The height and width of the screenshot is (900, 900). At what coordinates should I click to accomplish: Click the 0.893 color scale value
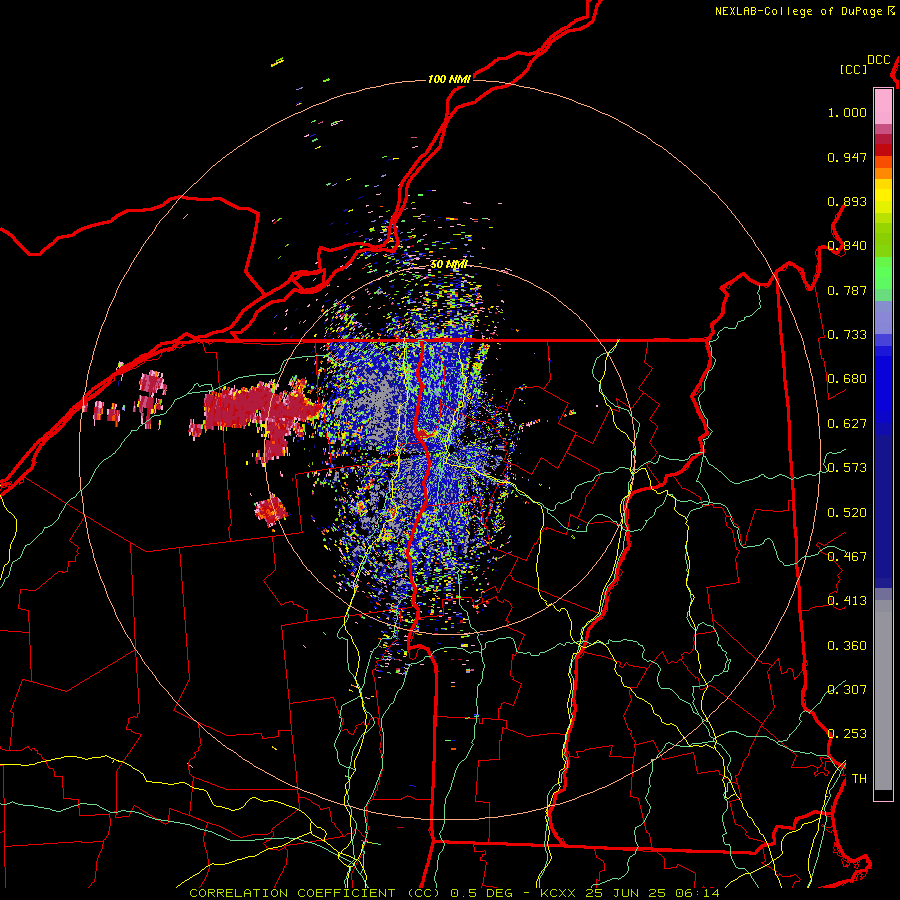click(847, 201)
